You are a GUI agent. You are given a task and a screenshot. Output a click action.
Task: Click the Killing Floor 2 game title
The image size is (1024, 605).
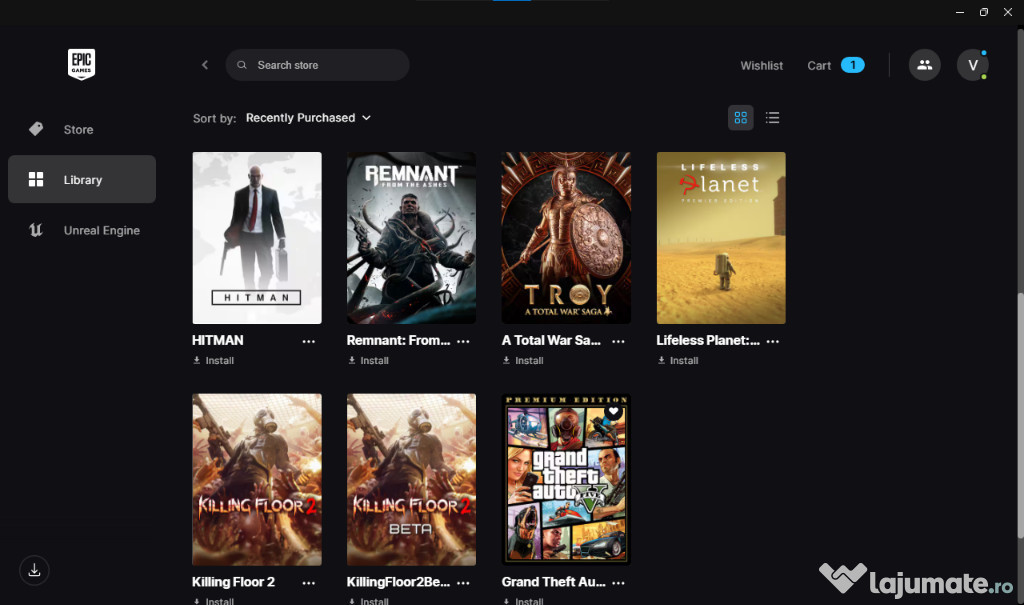pos(233,582)
